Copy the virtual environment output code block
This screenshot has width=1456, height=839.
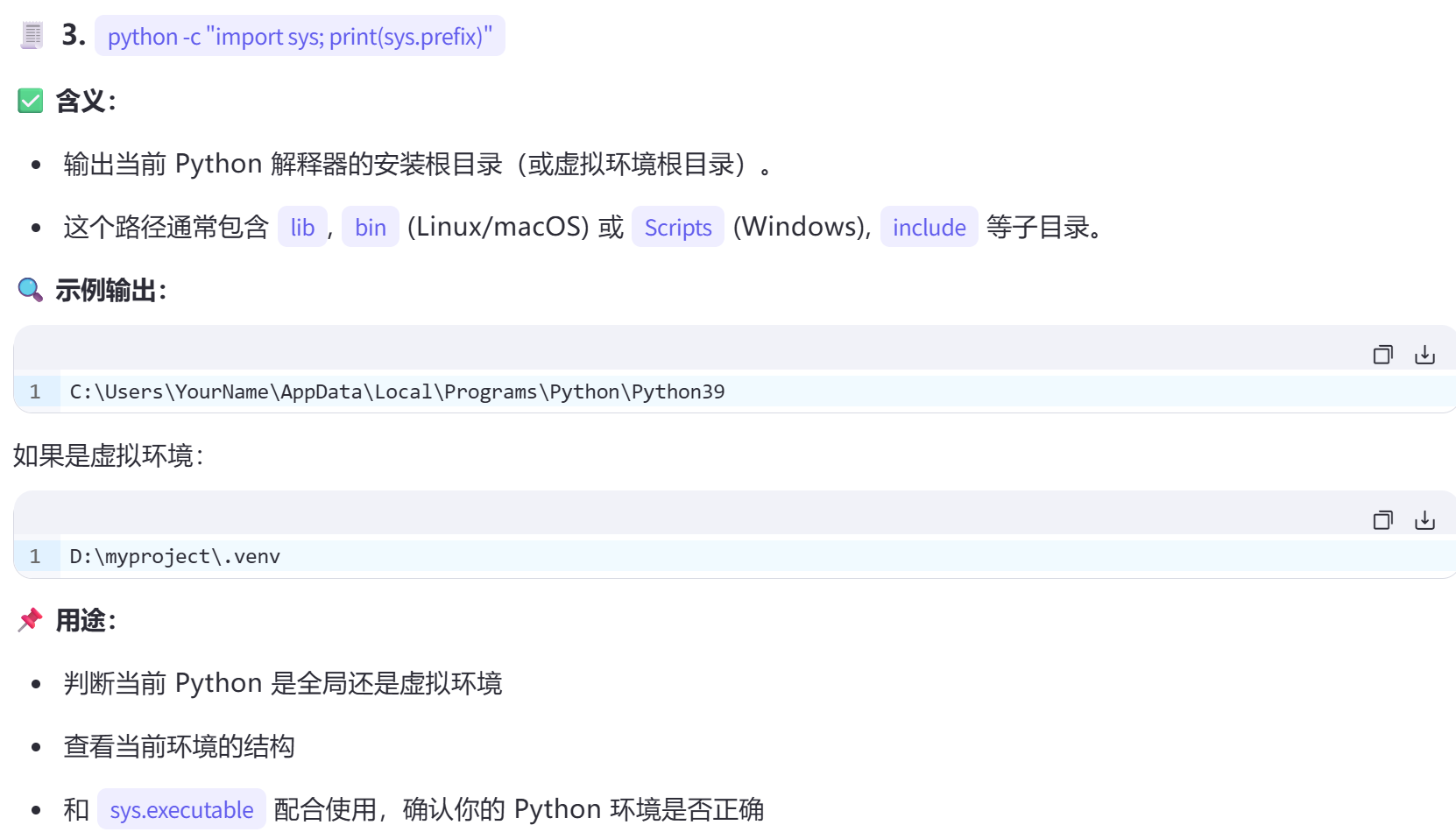pos(1383,518)
